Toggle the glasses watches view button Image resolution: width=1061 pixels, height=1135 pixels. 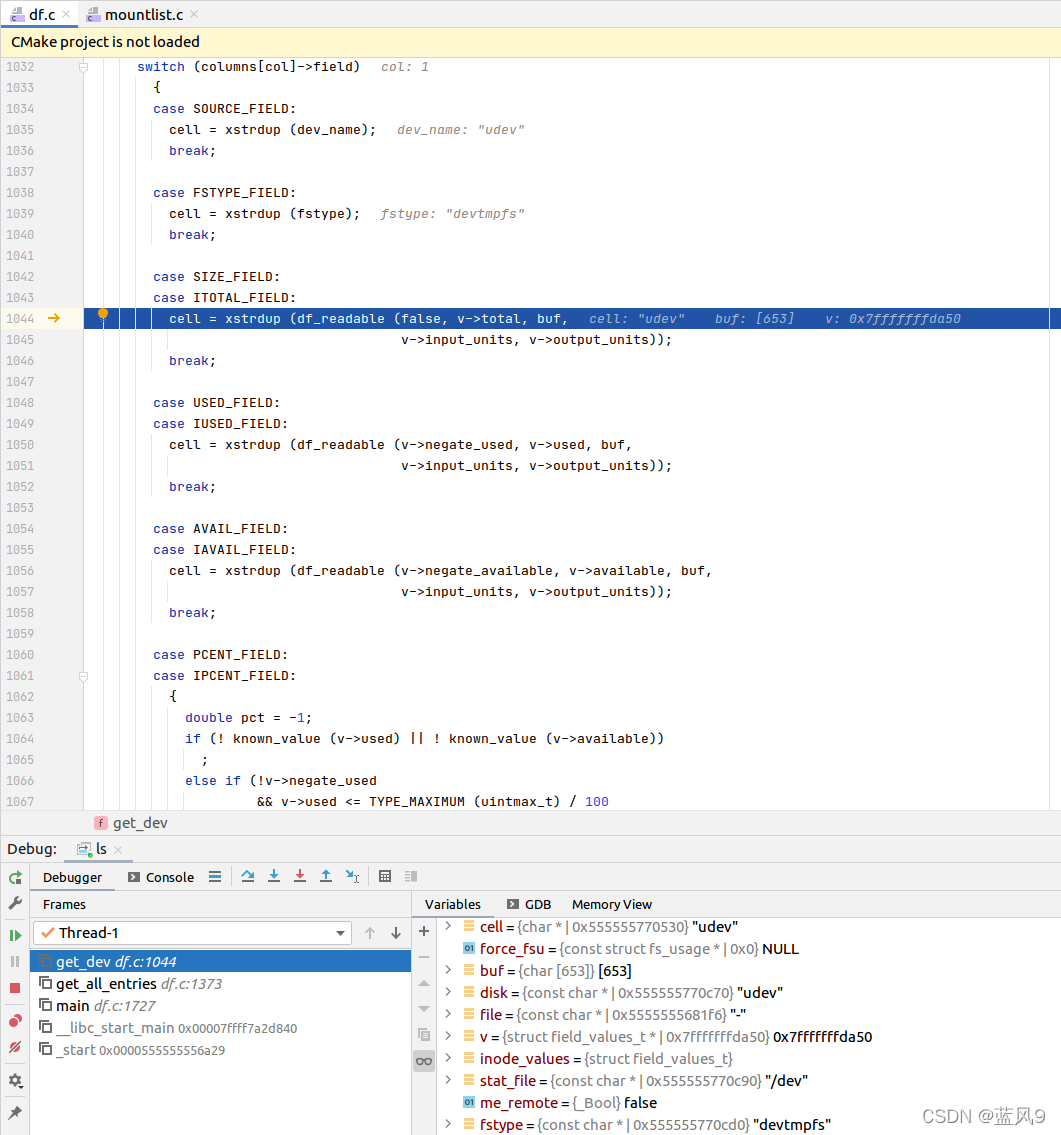[424, 1061]
